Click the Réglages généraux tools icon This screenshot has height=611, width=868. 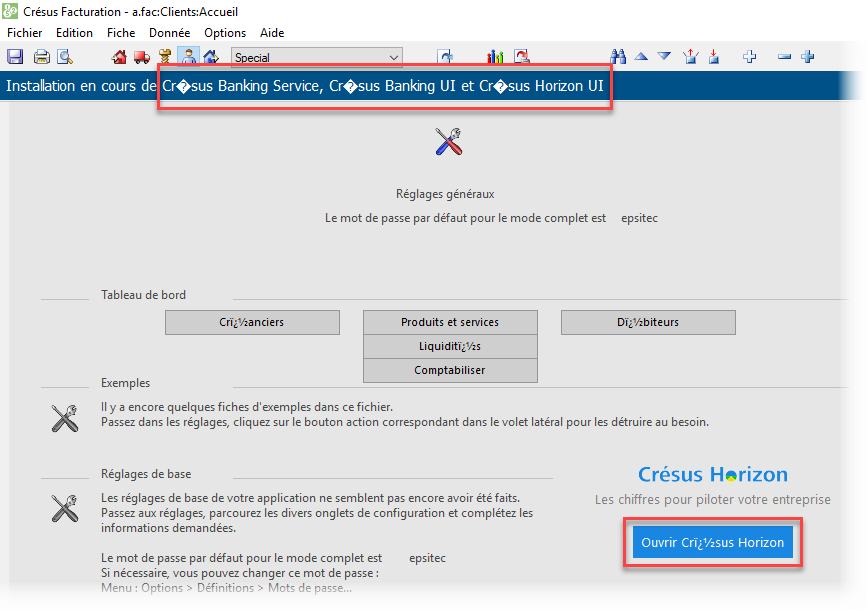pyautogui.click(x=448, y=142)
